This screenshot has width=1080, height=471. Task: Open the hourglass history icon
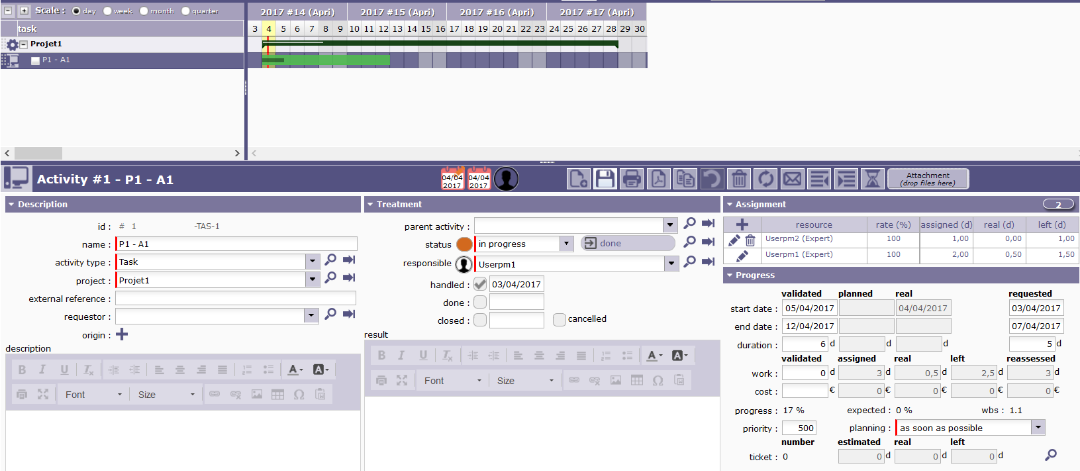(873, 179)
